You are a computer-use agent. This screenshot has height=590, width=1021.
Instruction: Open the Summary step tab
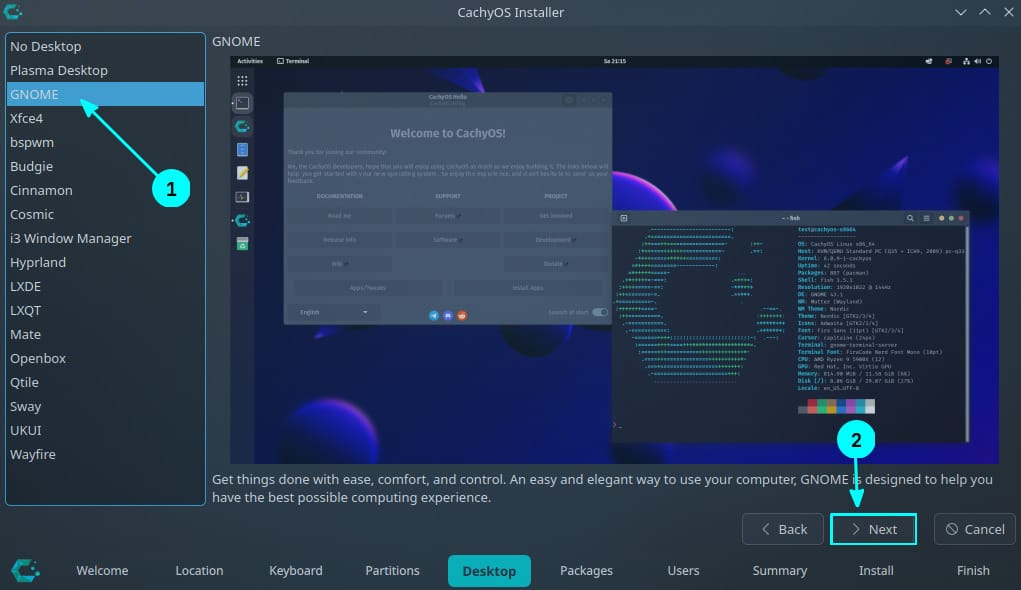click(x=779, y=570)
